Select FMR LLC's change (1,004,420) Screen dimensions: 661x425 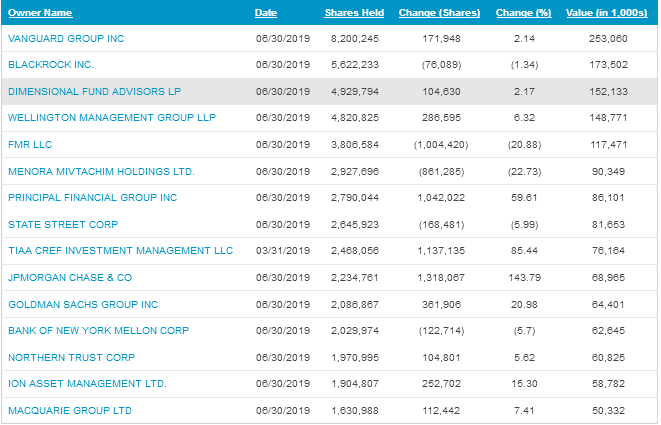pos(441,145)
